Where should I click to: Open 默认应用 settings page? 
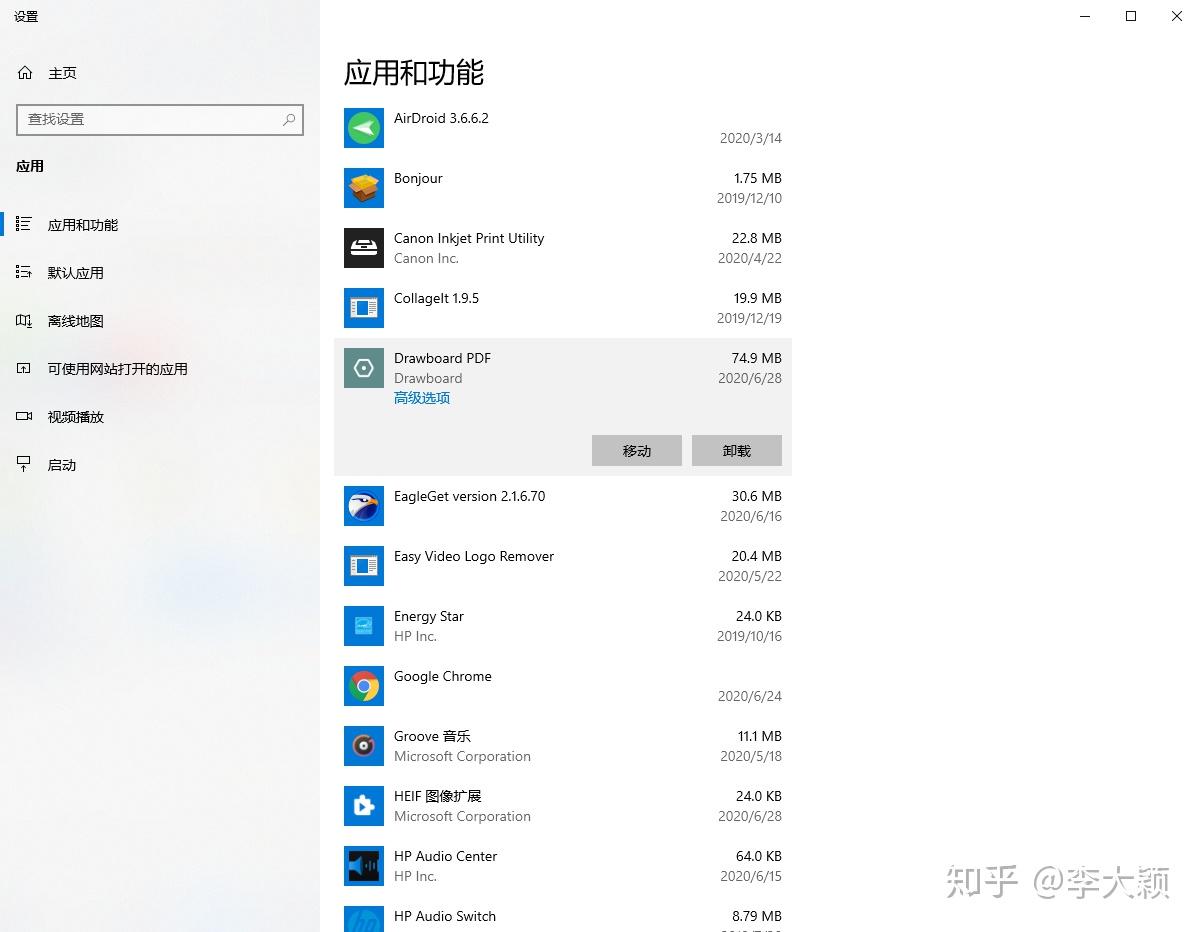[76, 273]
